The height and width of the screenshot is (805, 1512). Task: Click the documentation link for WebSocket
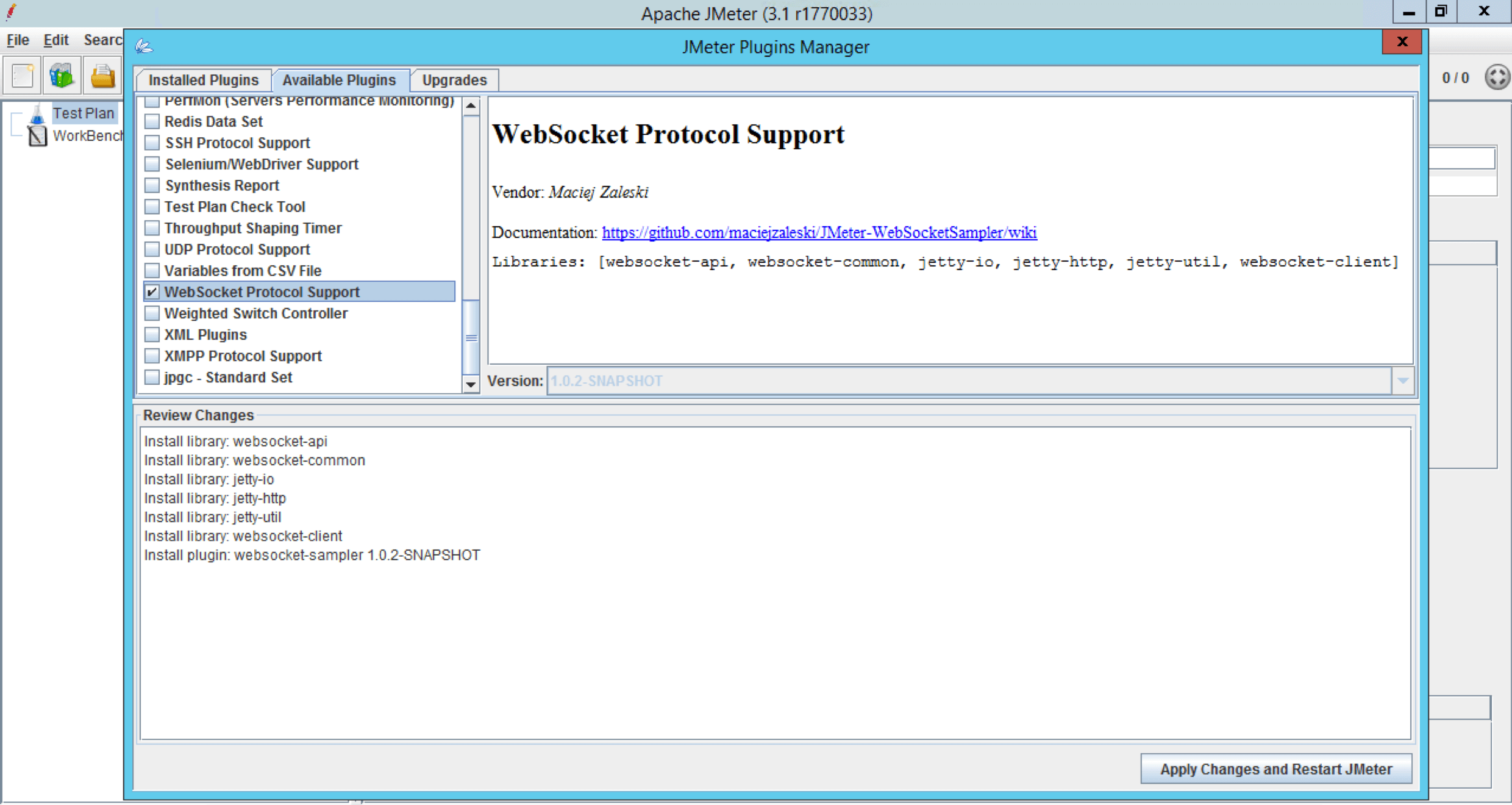(819, 232)
